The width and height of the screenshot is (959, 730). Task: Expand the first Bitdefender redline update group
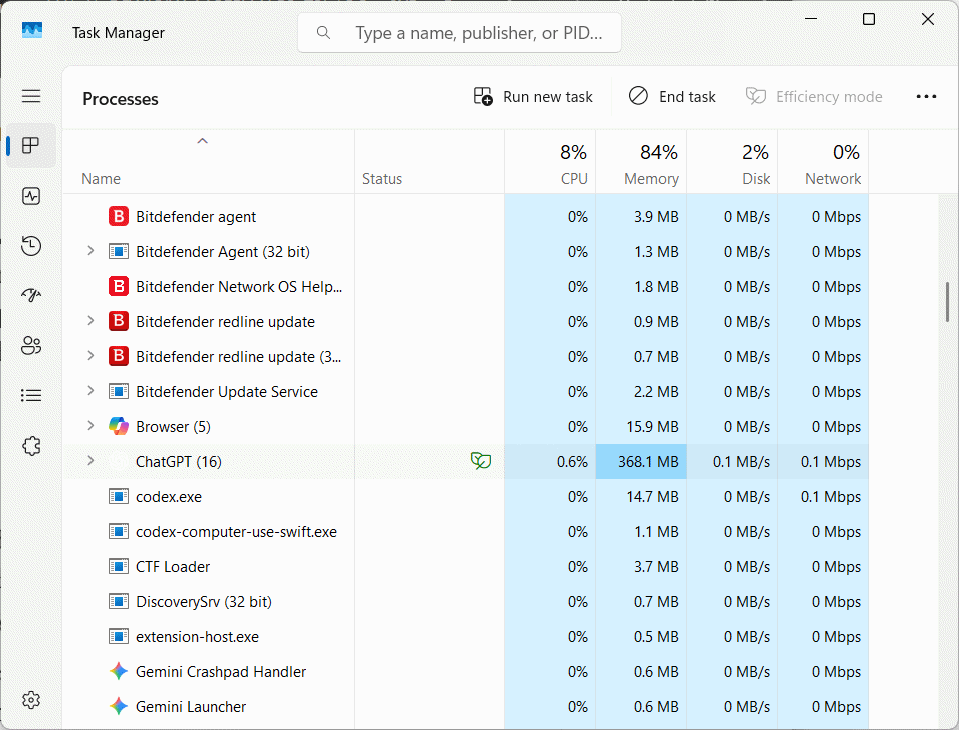[91, 320]
